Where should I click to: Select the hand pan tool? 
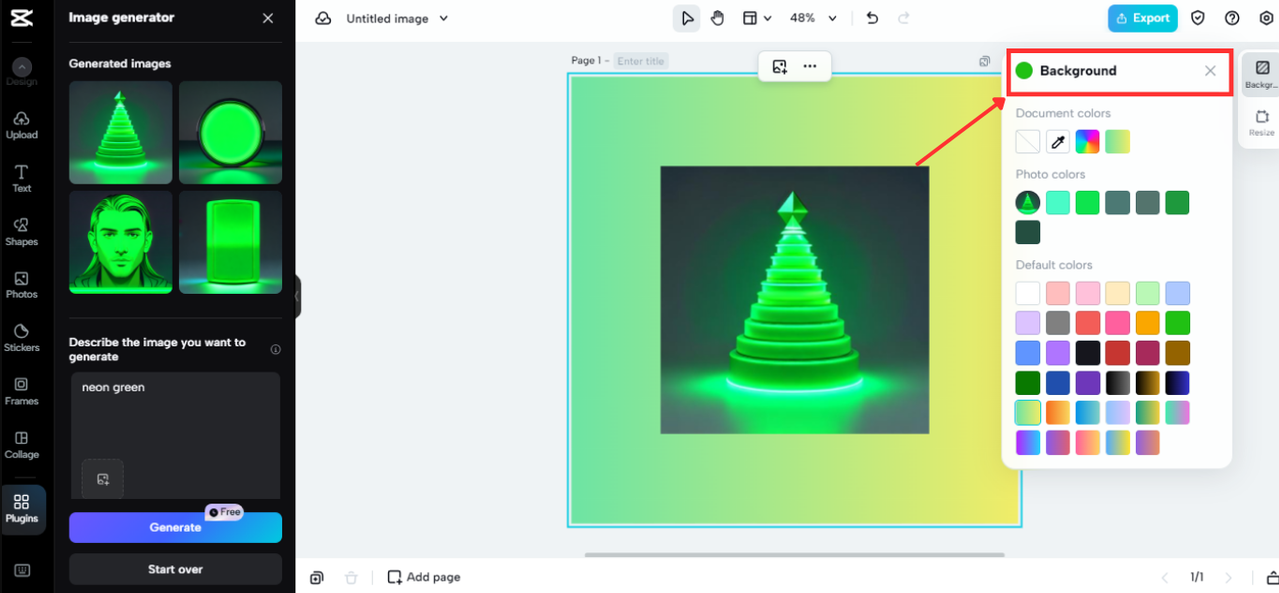click(717, 18)
